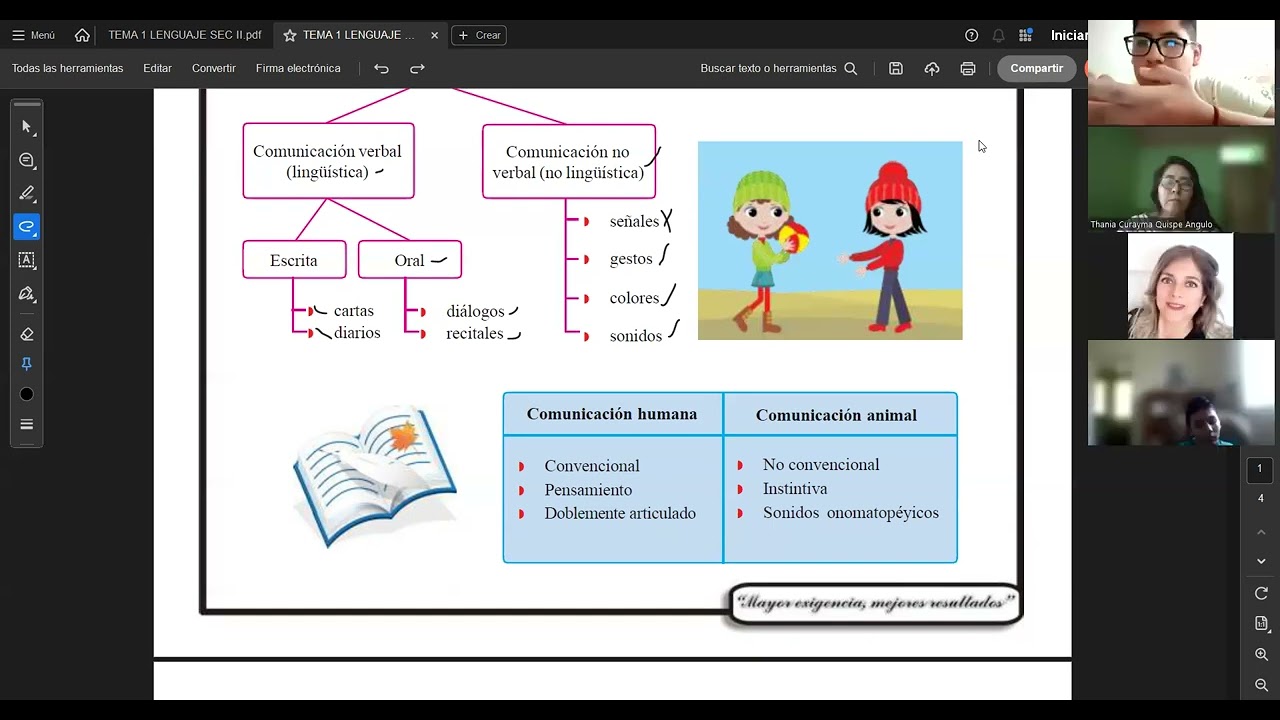
Task: Select the eraser tool
Action: point(27,334)
